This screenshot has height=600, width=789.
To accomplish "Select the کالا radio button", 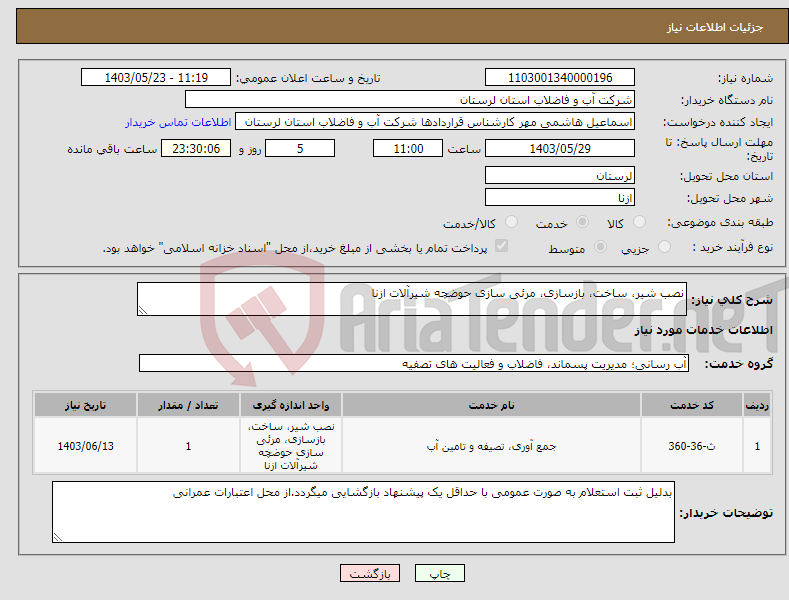I will pos(639,221).
